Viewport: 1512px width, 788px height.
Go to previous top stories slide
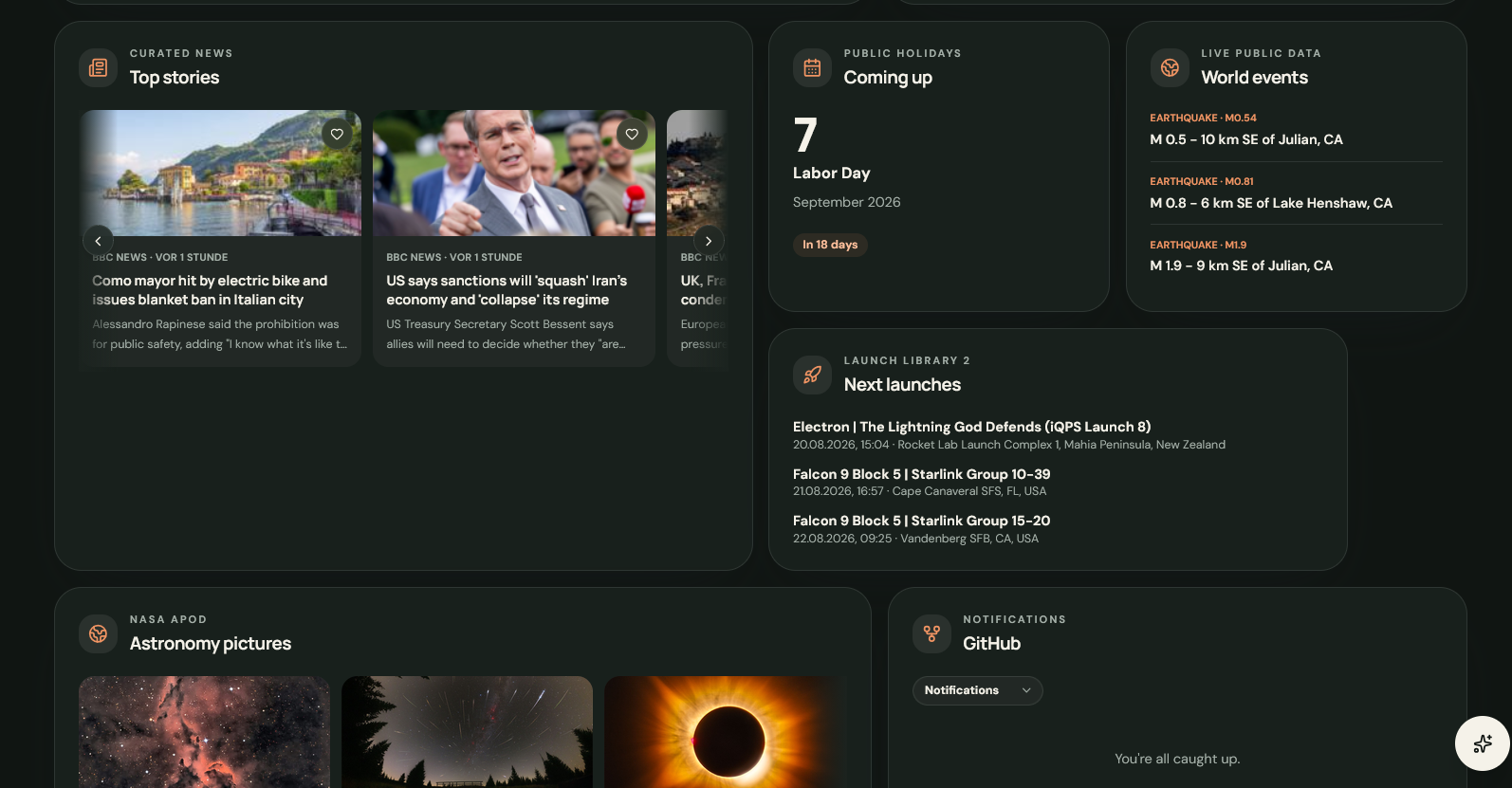point(98,241)
